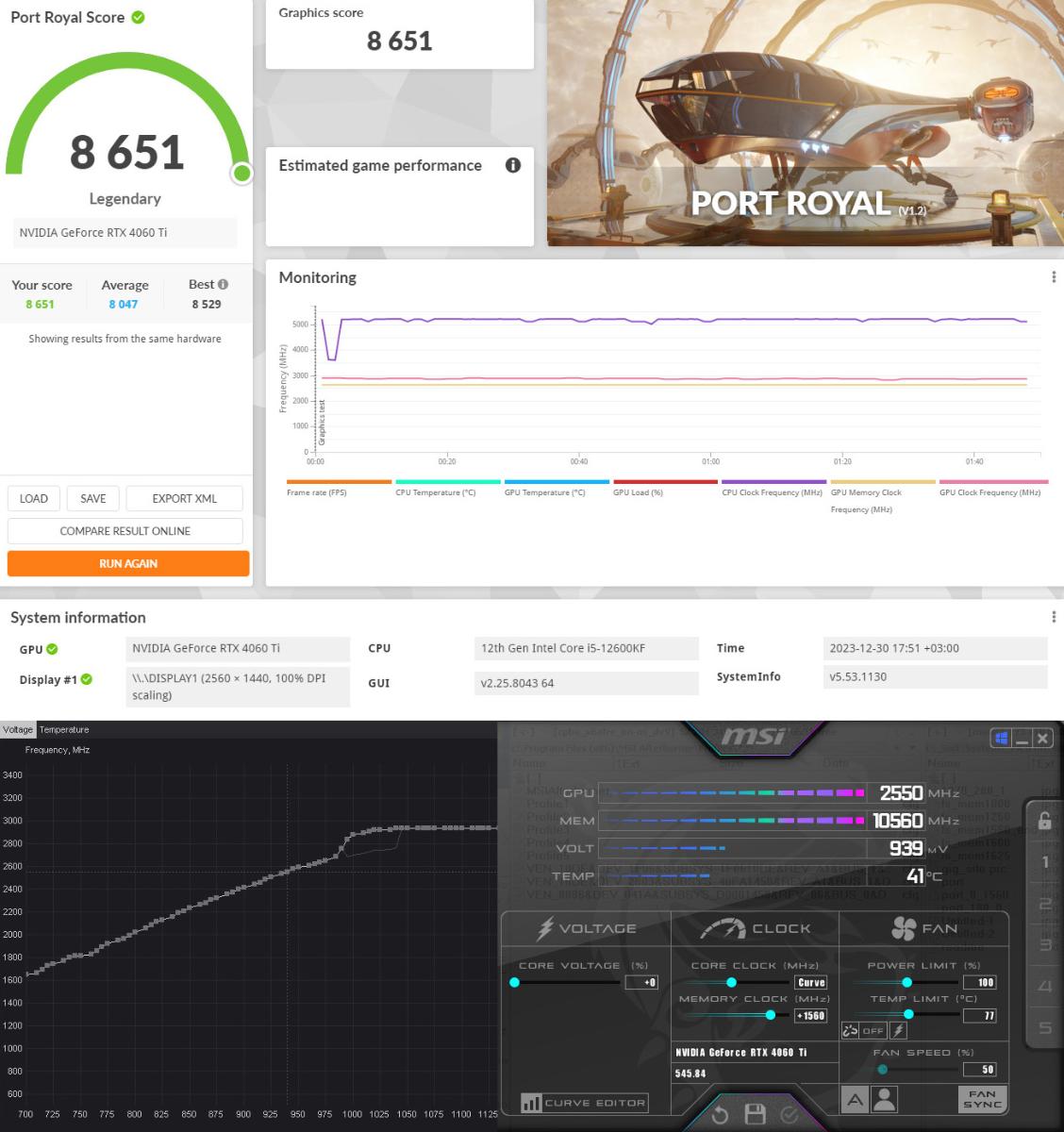Open Estimated game performance info icon
The width and height of the screenshot is (1064, 1132).
[513, 165]
